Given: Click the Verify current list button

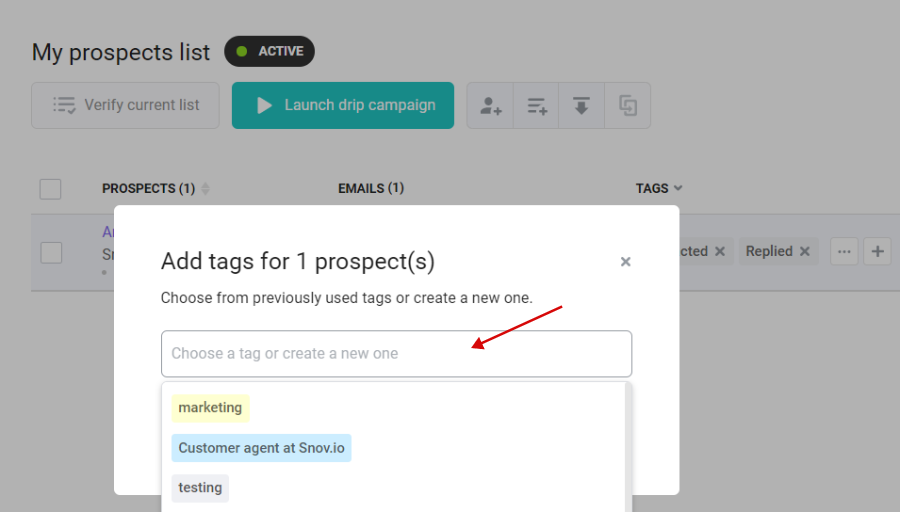Looking at the screenshot, I should (x=125, y=106).
